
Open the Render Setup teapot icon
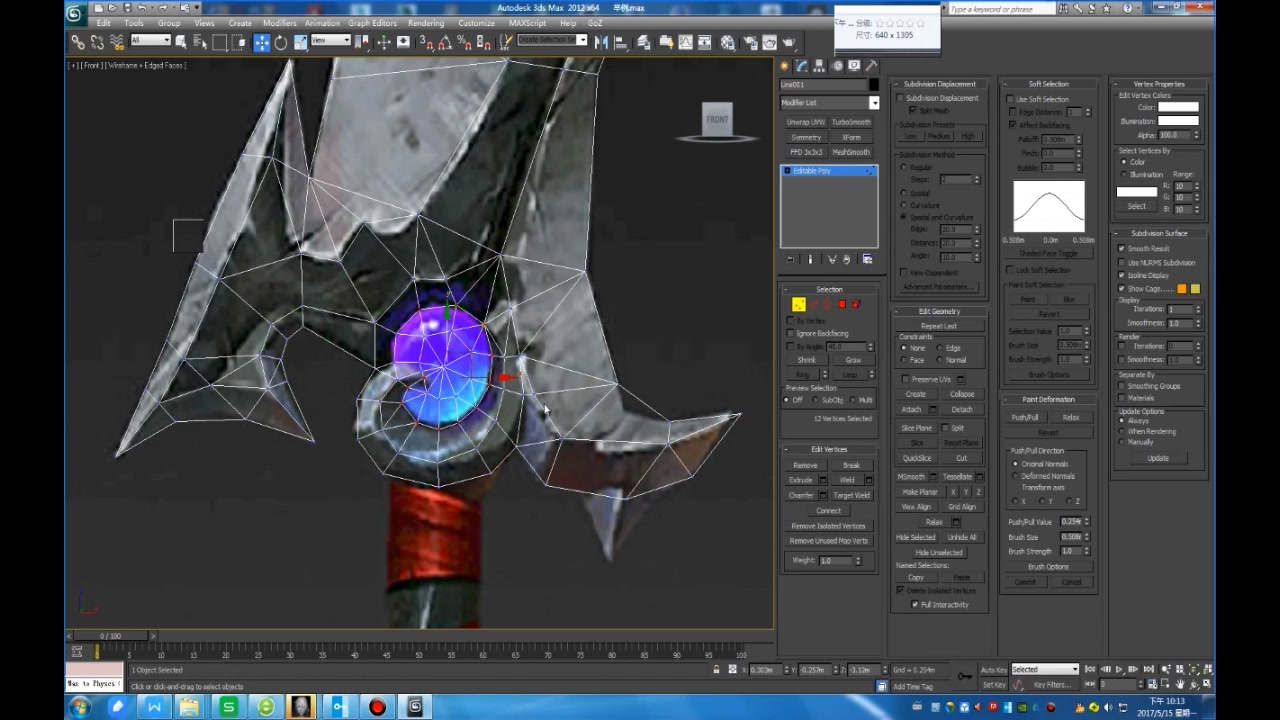[751, 42]
